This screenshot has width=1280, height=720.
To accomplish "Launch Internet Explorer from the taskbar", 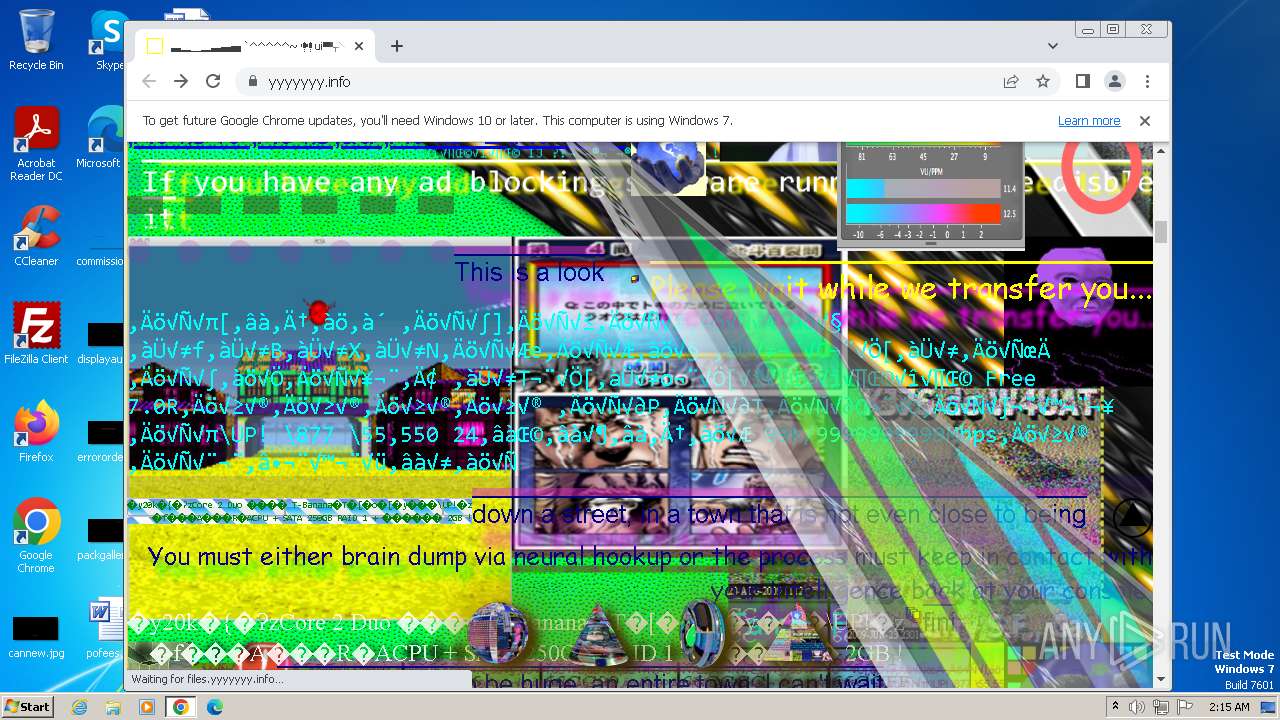I will [x=80, y=707].
